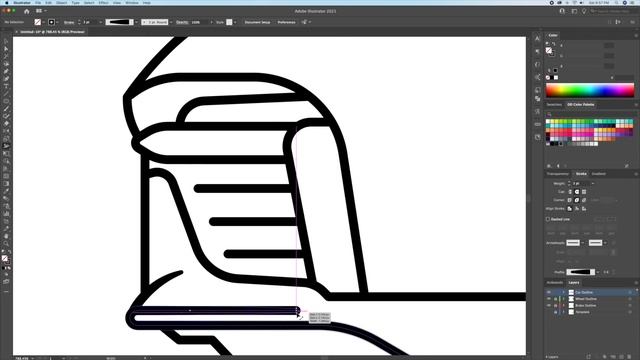Select the Hand tool in the toolbar
Screen dimensions: 640x360
6,236
